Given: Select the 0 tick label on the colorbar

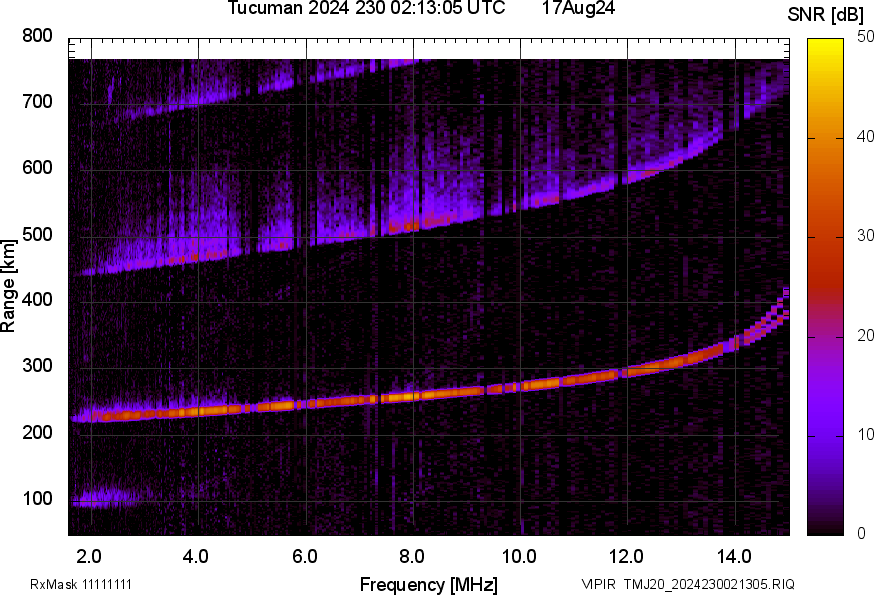Looking at the screenshot, I should pos(860,534).
